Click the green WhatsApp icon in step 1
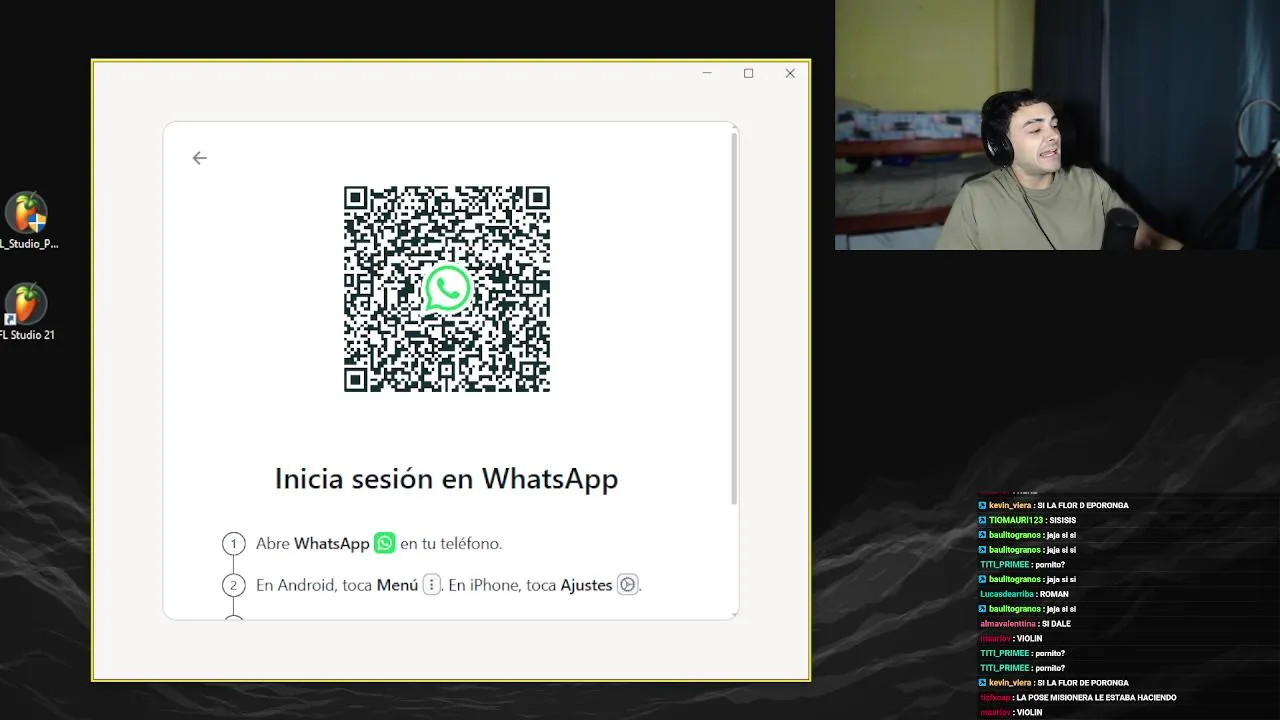This screenshot has width=1280, height=720. pos(385,543)
